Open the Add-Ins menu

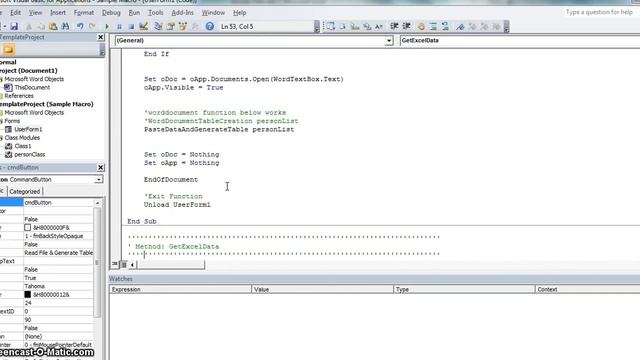(182, 13)
